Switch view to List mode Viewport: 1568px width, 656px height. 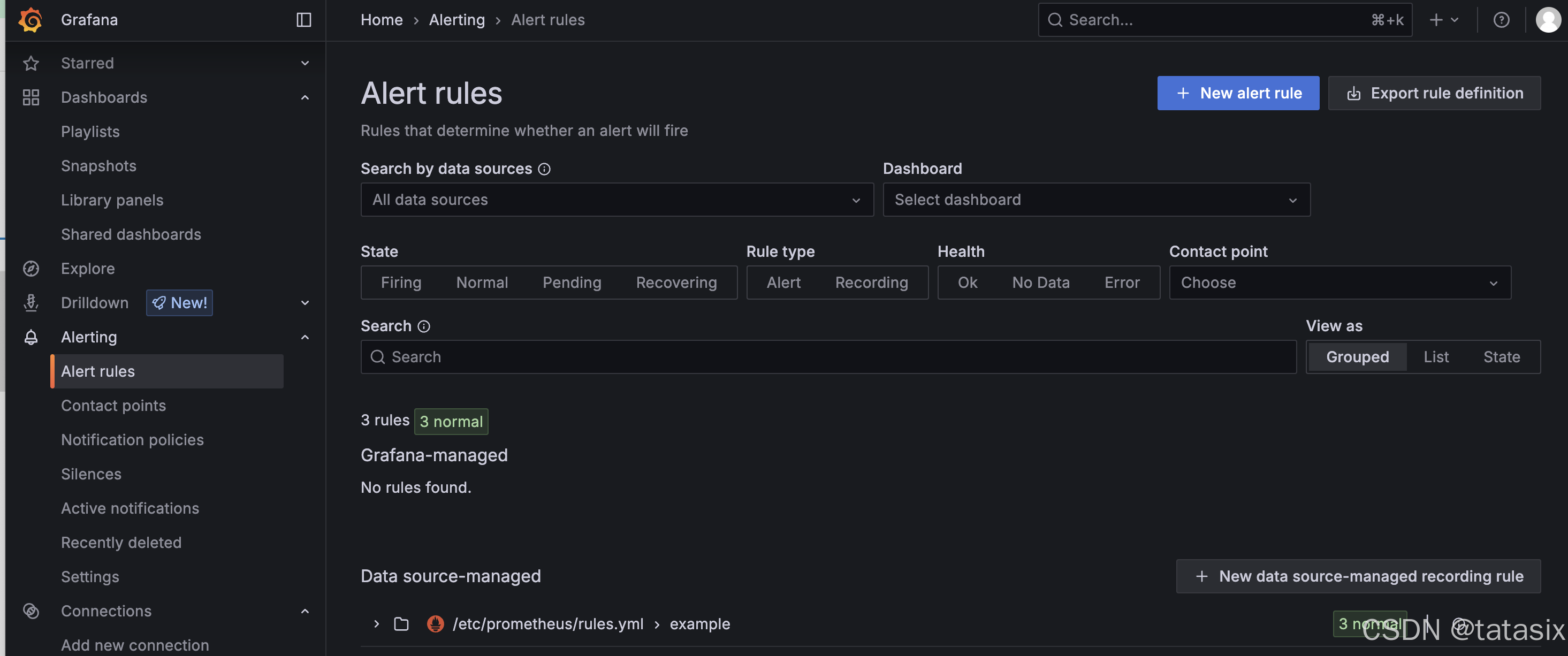[1435, 357]
